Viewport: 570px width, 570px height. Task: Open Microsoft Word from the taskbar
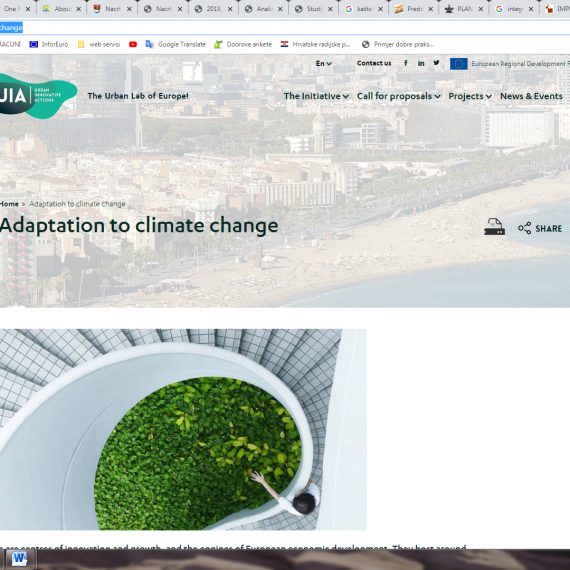[19, 559]
